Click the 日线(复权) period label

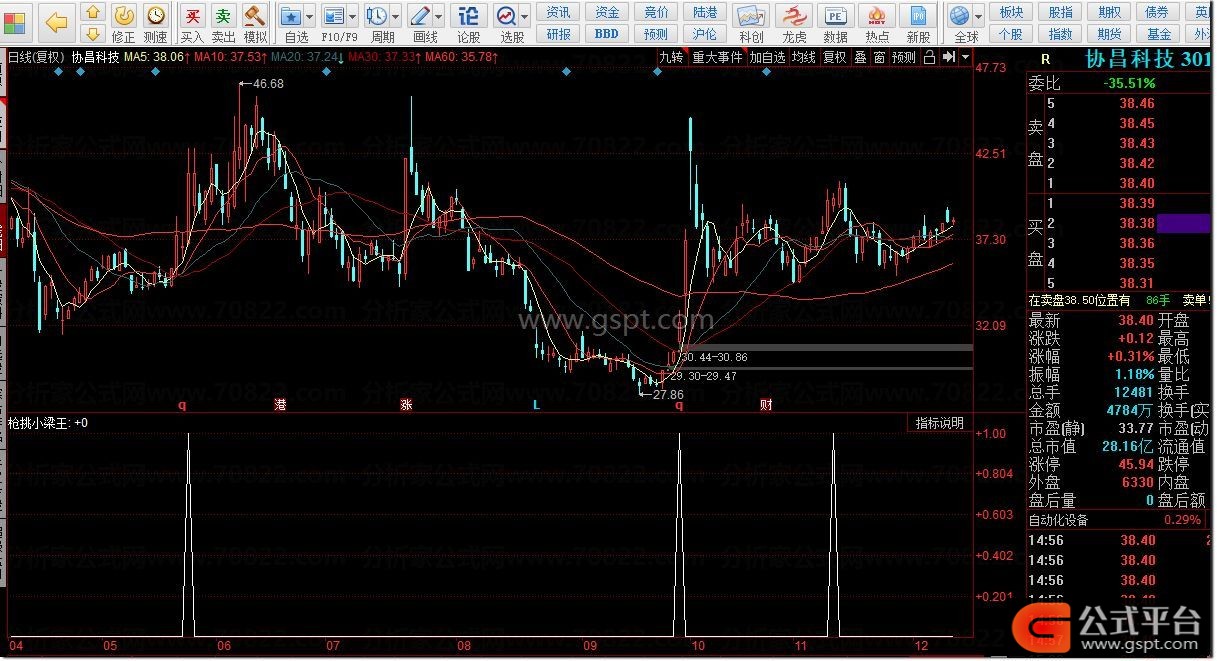pos(36,57)
